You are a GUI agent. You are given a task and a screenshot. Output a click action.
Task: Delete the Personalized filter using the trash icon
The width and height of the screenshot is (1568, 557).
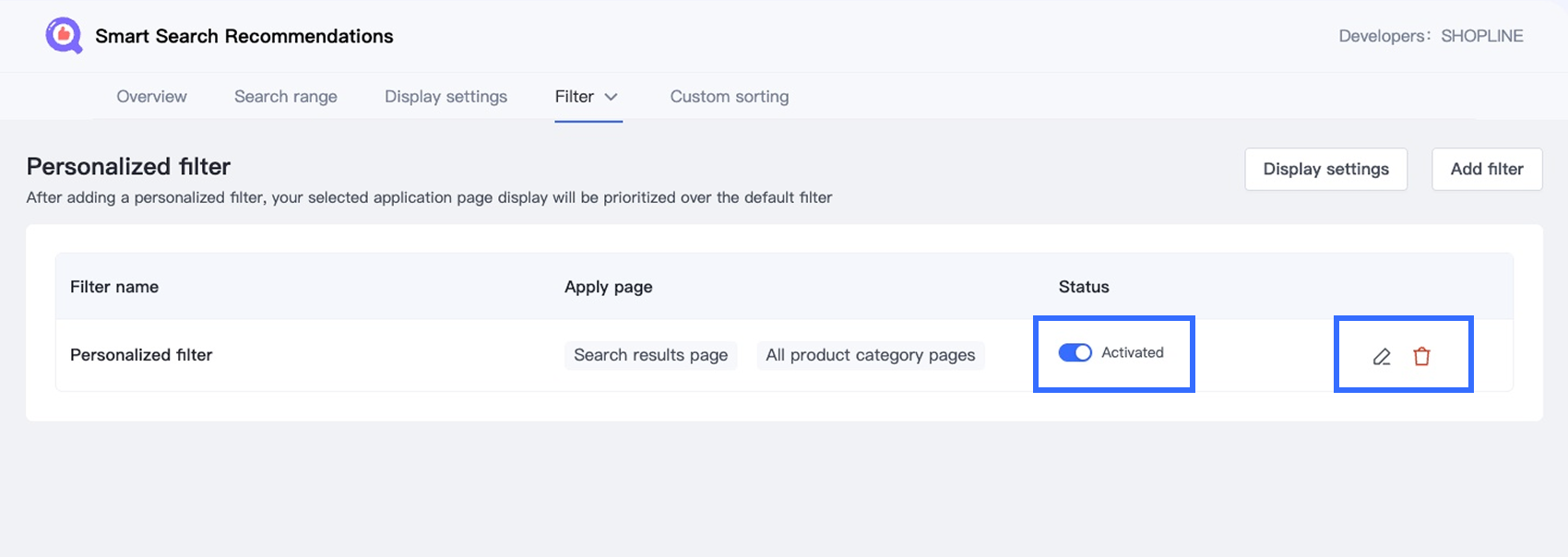click(1421, 356)
